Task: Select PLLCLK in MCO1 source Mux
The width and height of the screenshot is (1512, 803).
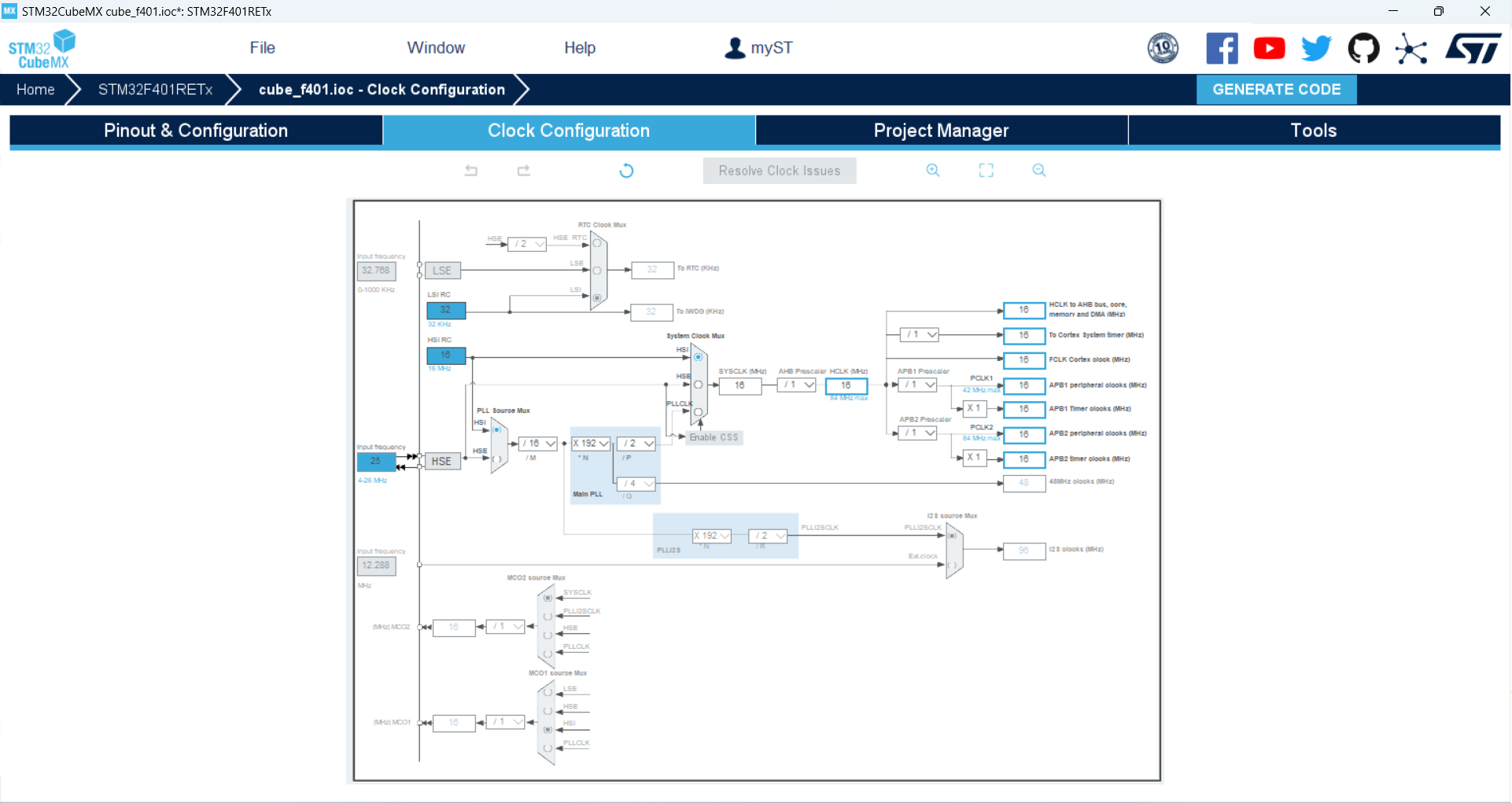Action: 548,748
